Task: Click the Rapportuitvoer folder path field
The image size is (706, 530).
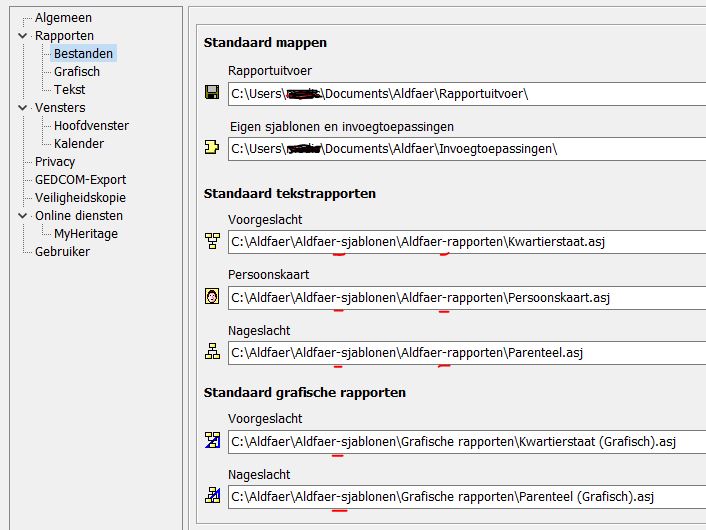Action: click(465, 94)
